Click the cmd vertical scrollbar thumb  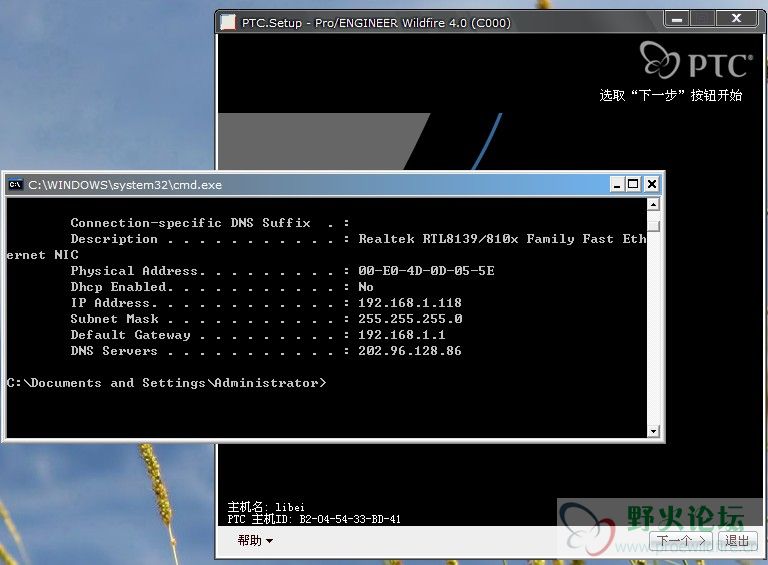[653, 226]
